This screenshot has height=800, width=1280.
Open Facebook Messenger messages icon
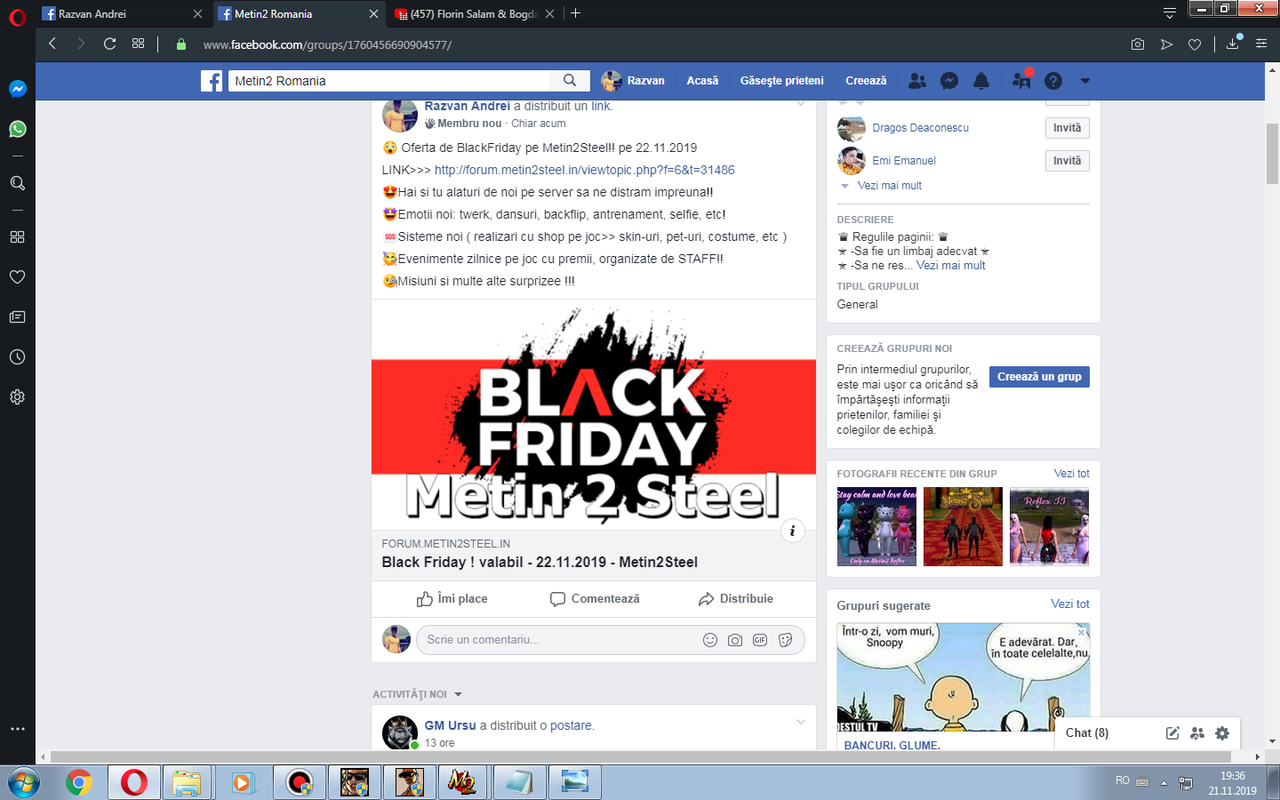[950, 81]
